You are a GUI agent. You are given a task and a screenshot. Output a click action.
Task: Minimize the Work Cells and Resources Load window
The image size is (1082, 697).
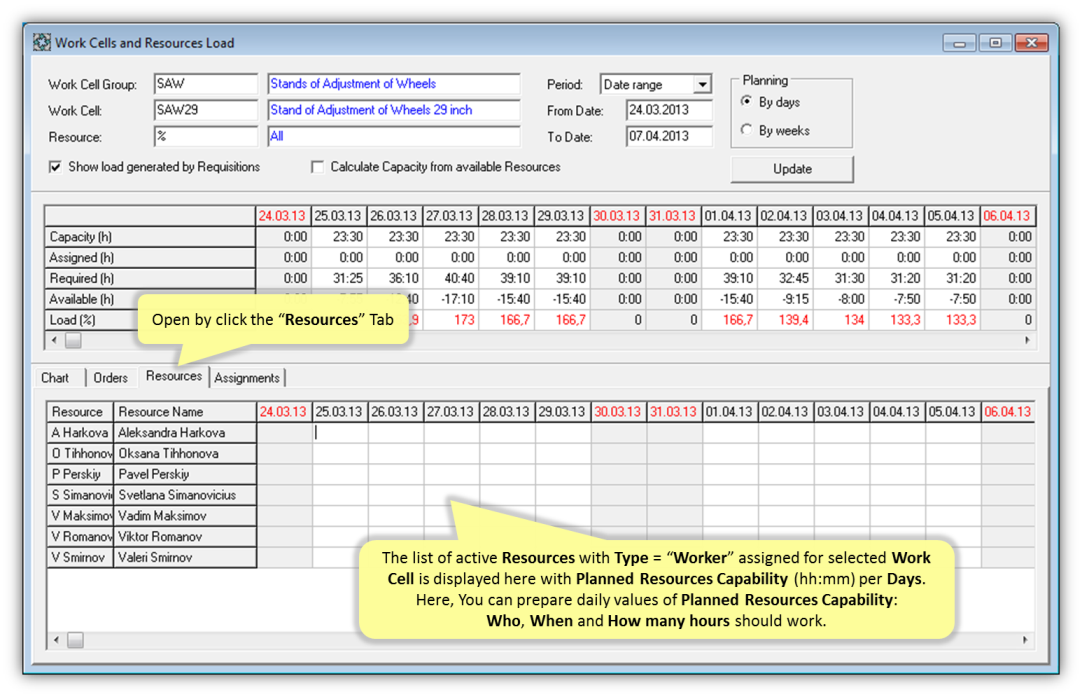pyautogui.click(x=959, y=43)
